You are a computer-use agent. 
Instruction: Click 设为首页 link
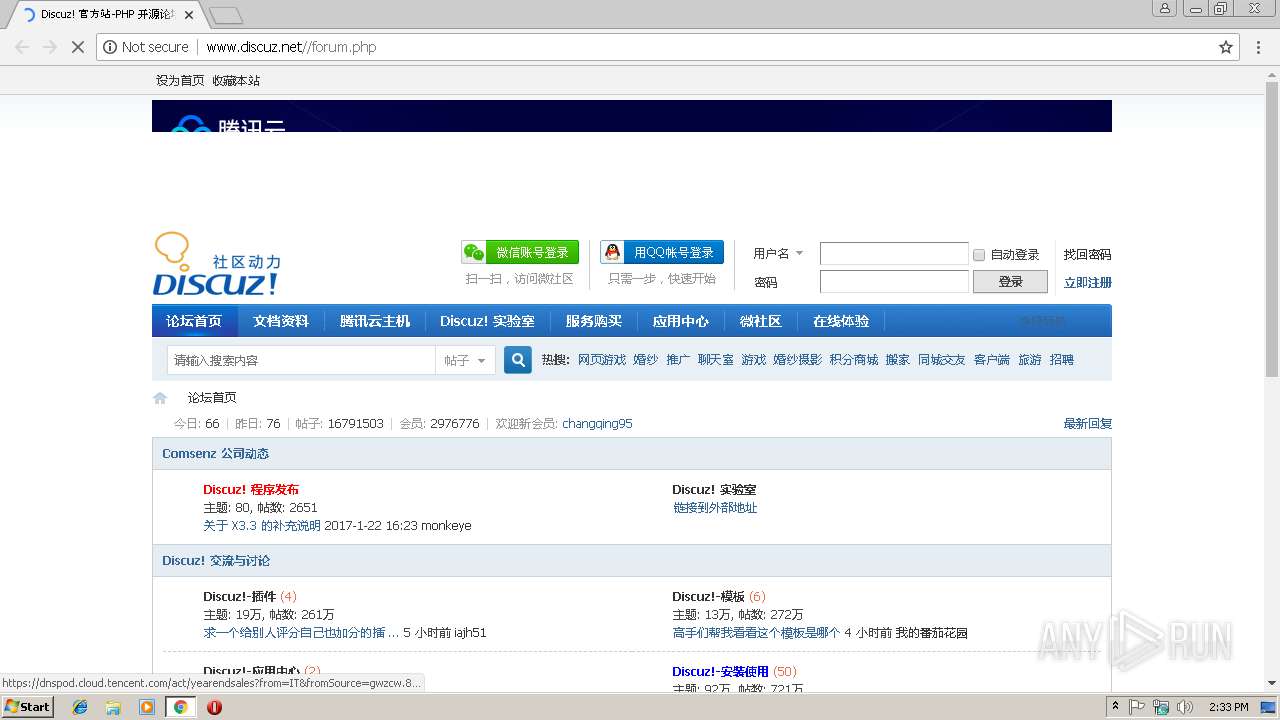point(180,81)
